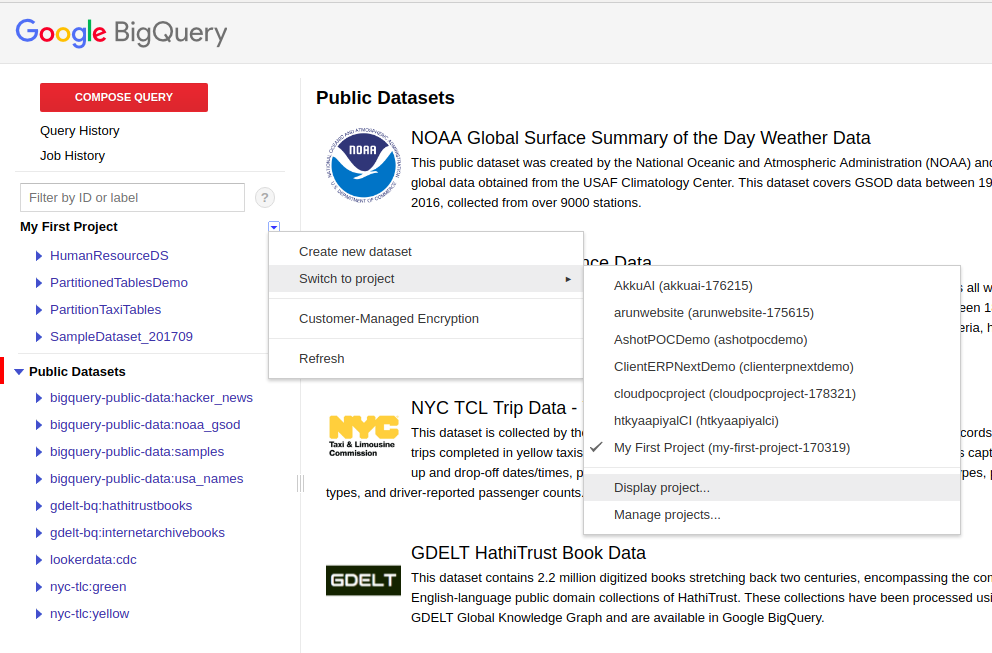The image size is (992, 653).
Task: Select Refresh in the context menu
Action: (321, 358)
